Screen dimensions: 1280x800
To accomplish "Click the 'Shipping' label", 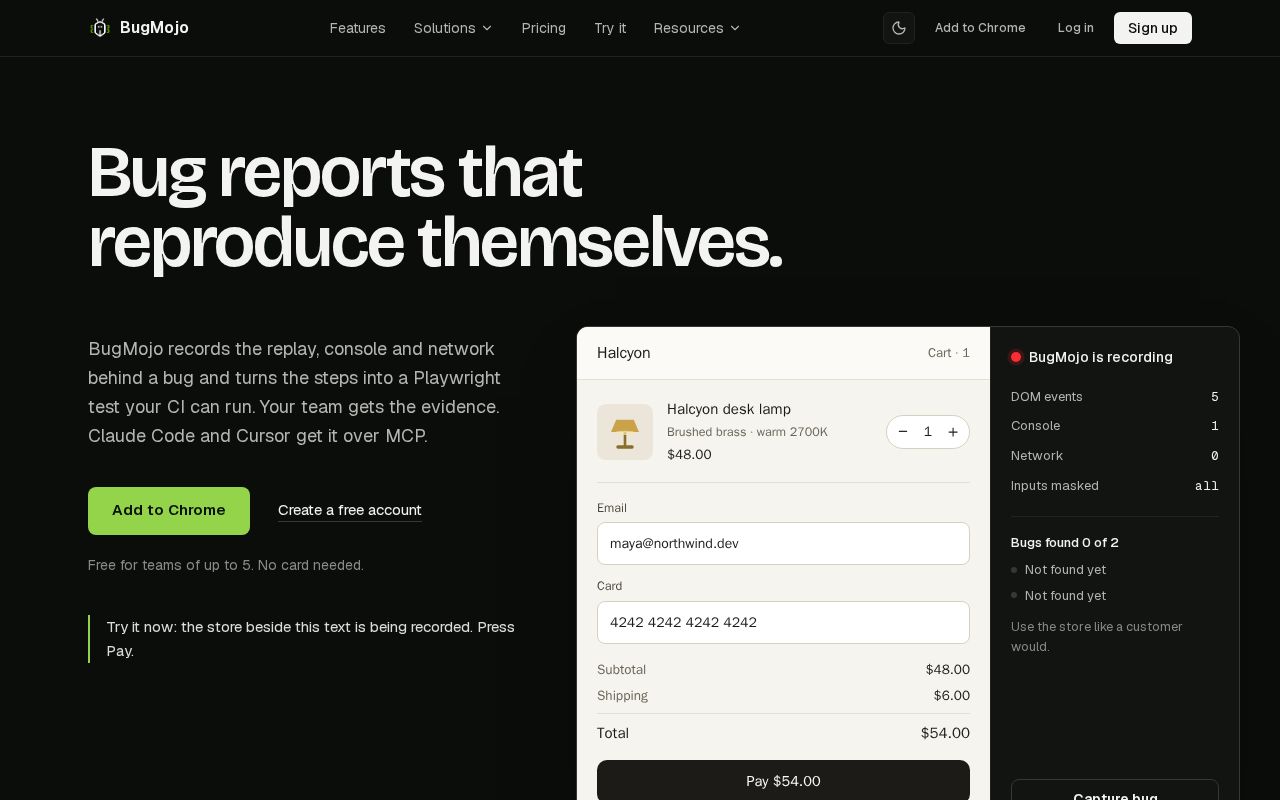I will pos(622,696).
